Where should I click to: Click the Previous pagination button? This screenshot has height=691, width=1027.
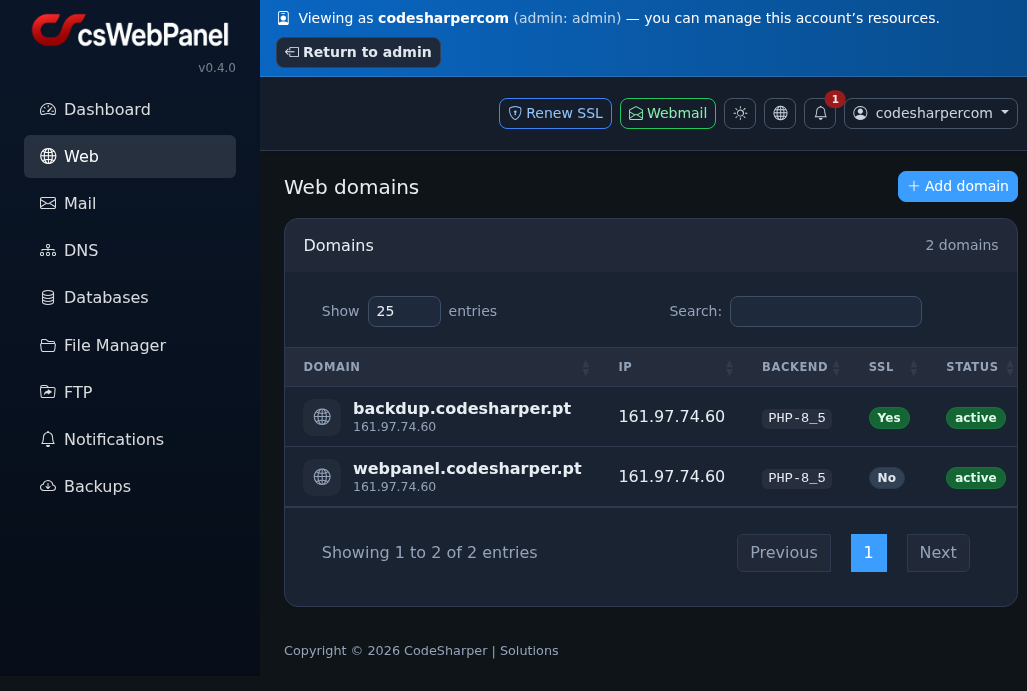[783, 553]
